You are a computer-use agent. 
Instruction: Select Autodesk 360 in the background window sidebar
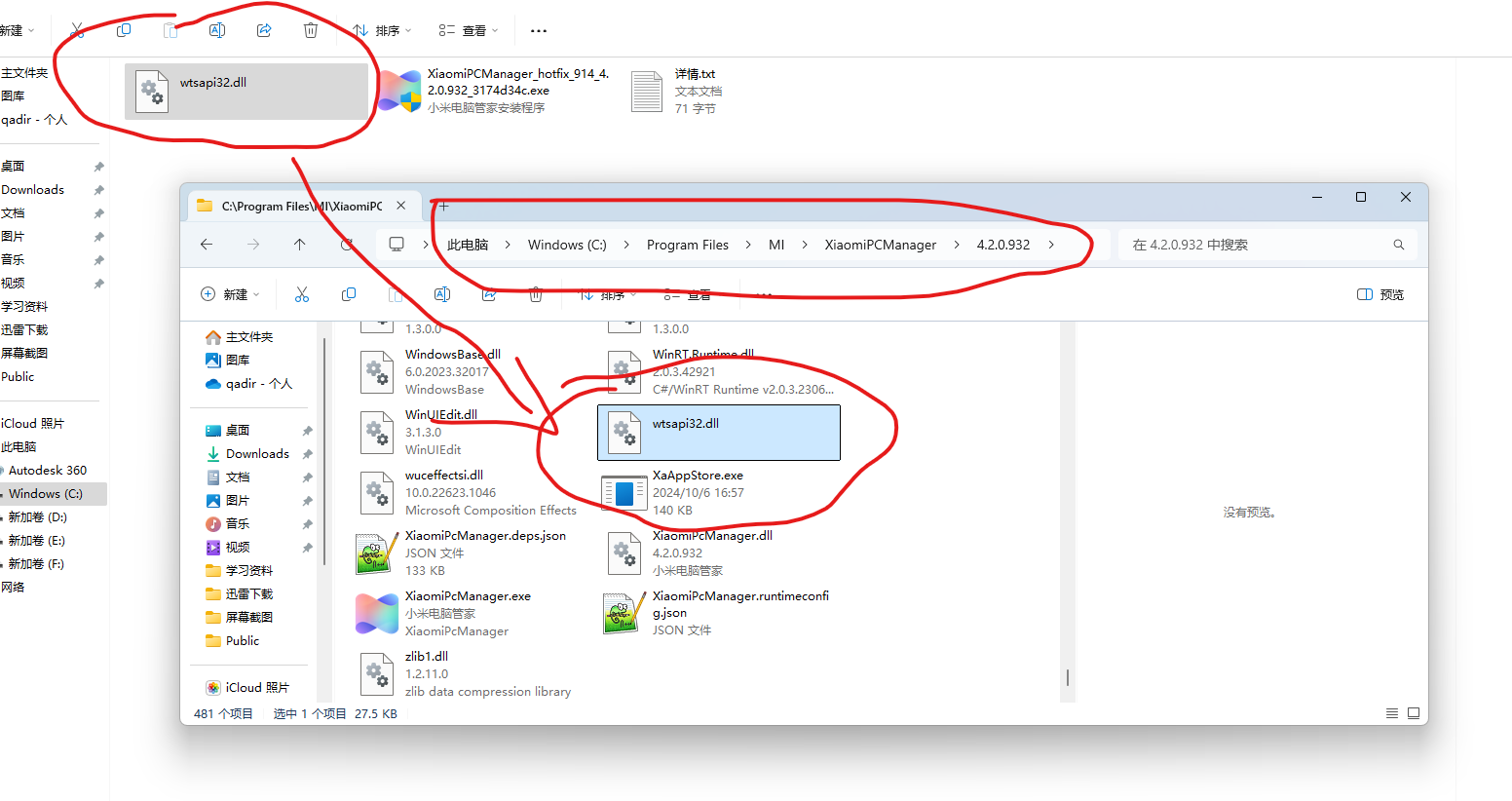pos(48,471)
